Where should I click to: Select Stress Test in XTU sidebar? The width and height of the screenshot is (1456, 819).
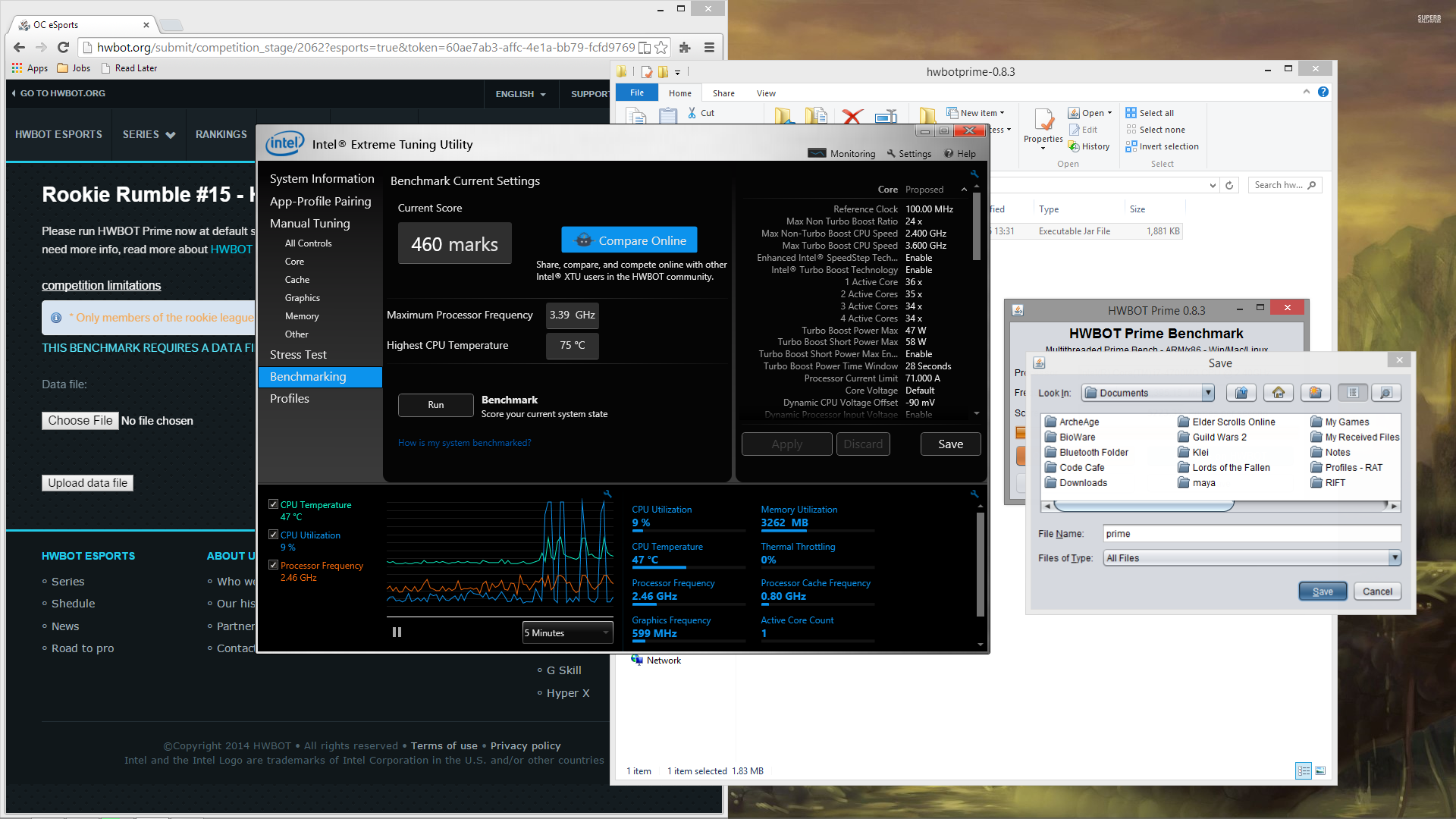pyautogui.click(x=298, y=354)
